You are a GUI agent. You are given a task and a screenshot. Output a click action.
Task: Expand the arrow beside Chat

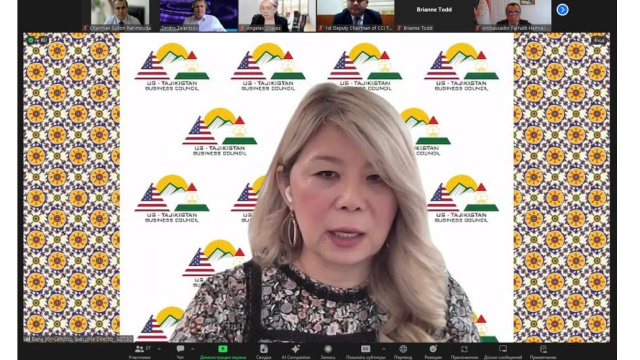pos(192,349)
